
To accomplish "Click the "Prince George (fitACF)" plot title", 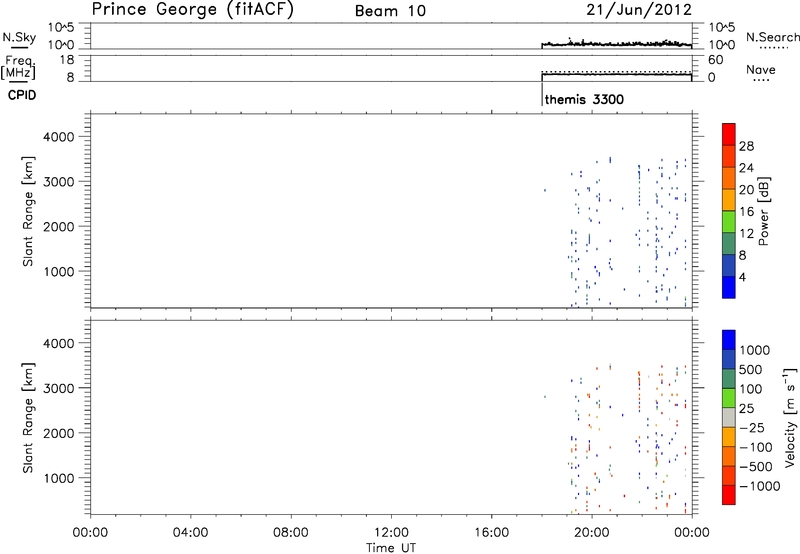I will (x=193, y=10).
